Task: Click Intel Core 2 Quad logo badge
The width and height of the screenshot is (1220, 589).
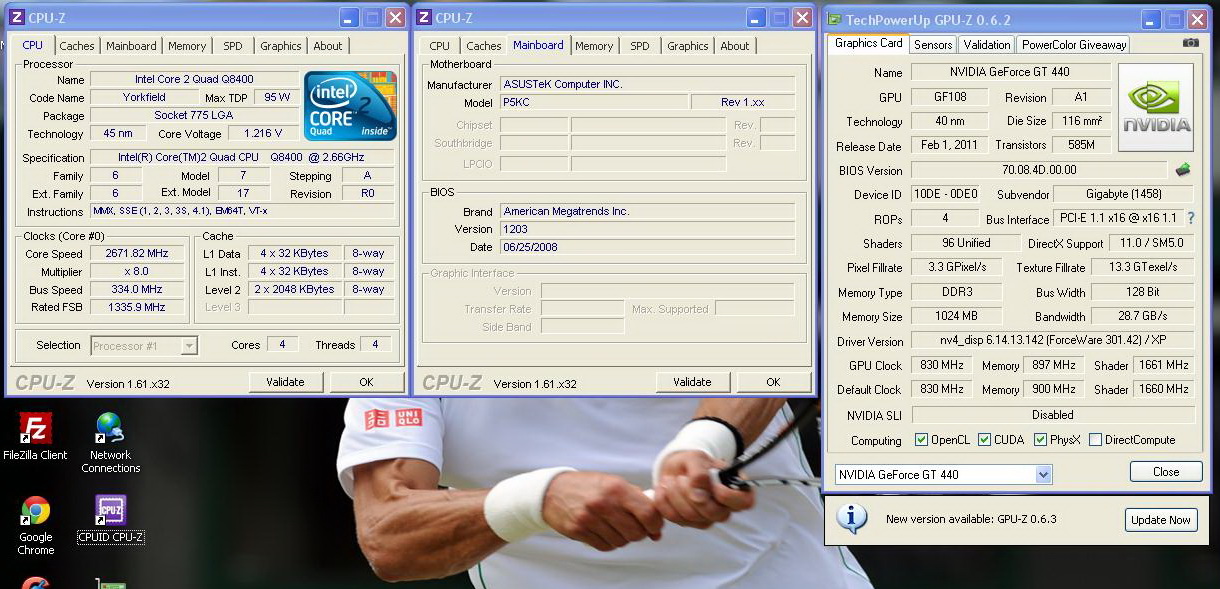Action: point(351,105)
